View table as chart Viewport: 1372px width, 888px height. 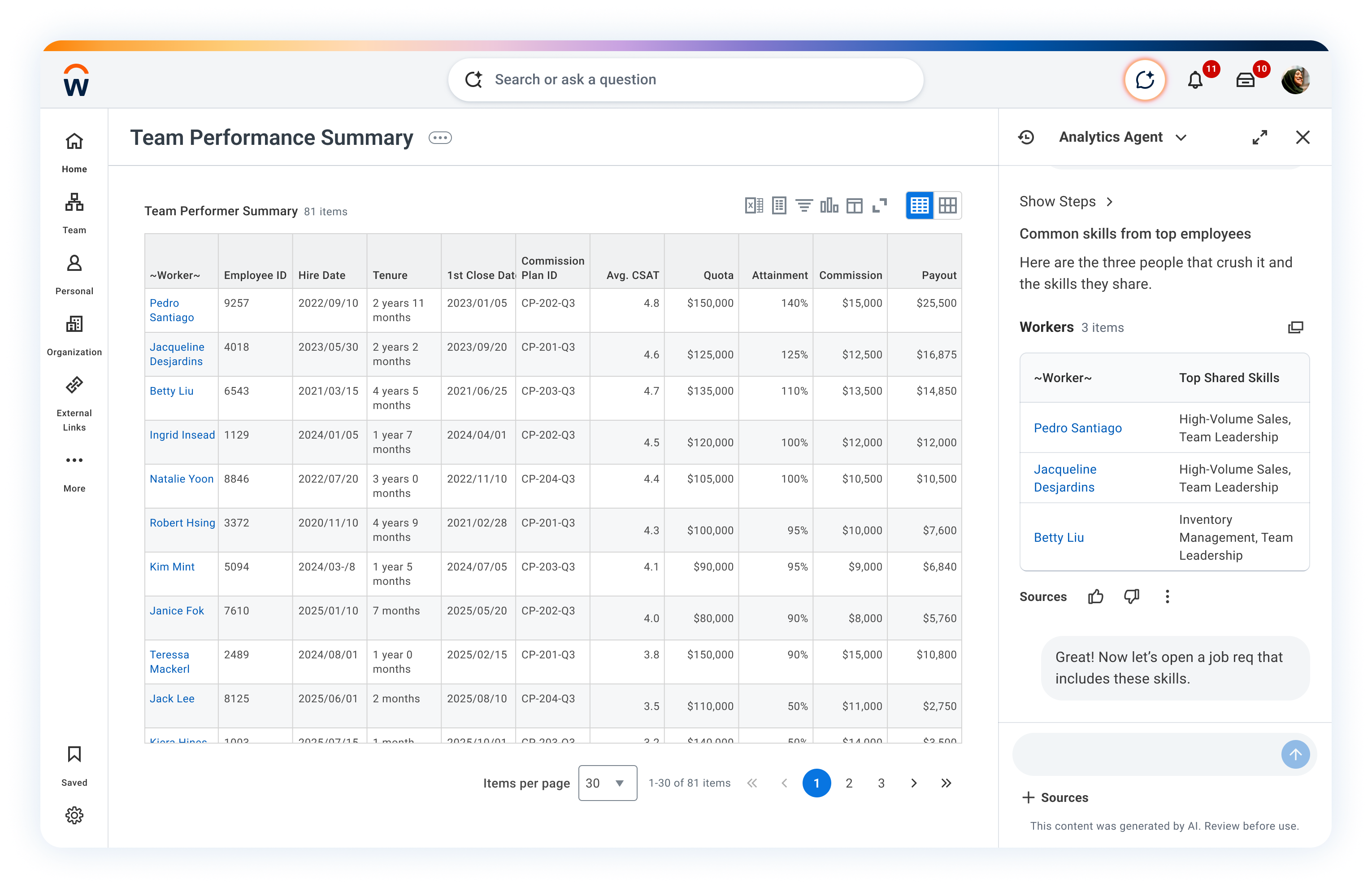(x=829, y=205)
